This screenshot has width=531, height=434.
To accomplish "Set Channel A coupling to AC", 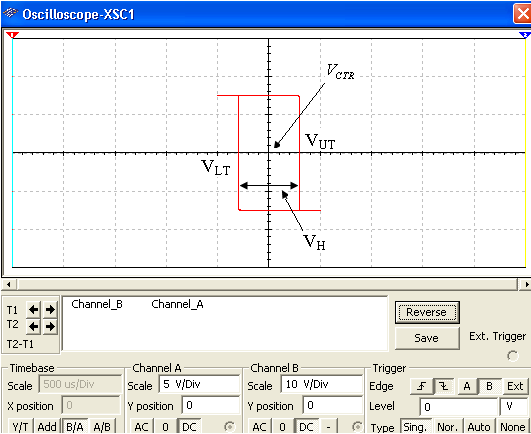I will [141, 427].
